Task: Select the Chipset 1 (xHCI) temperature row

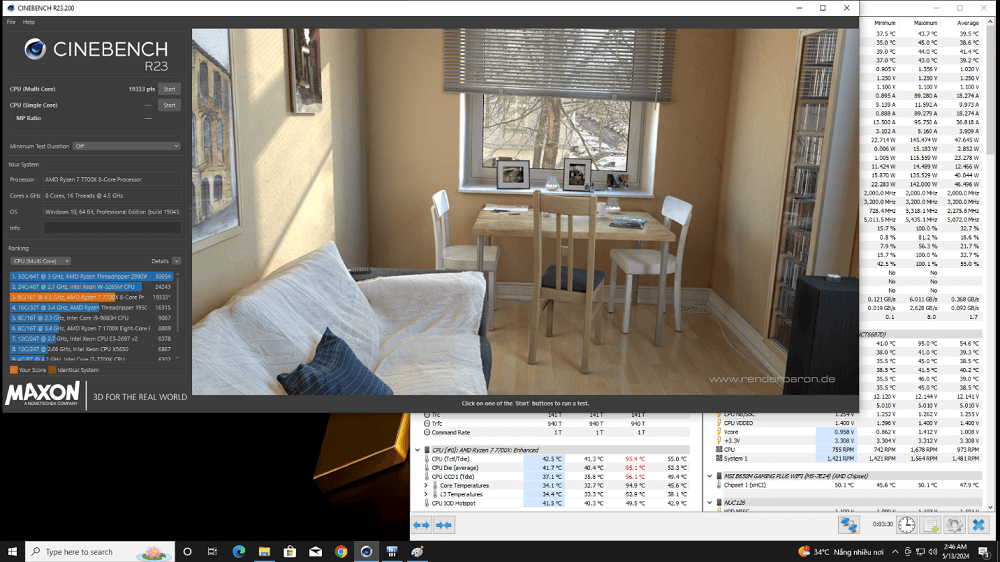Action: (848, 485)
